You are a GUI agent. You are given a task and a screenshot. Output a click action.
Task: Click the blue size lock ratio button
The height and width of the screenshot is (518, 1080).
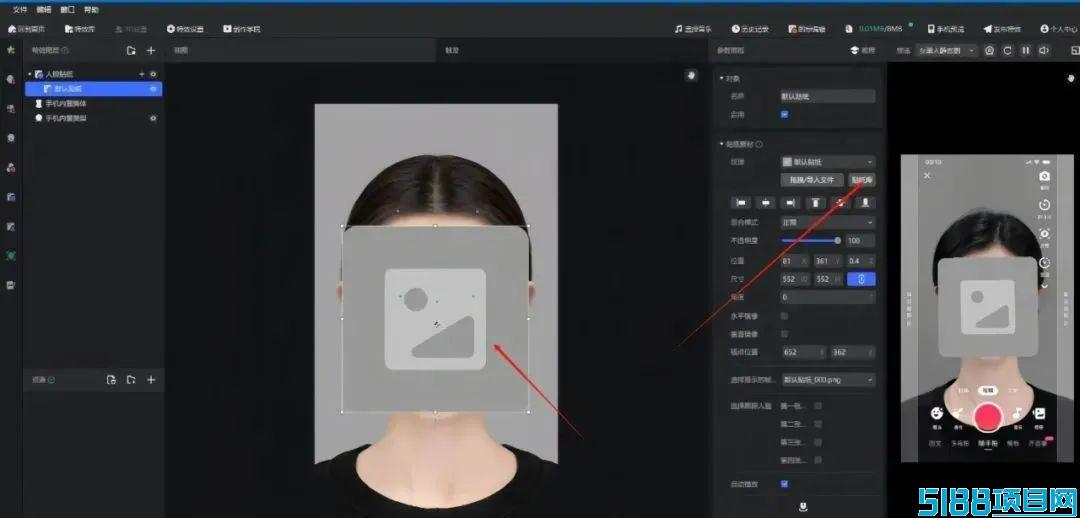[861, 279]
